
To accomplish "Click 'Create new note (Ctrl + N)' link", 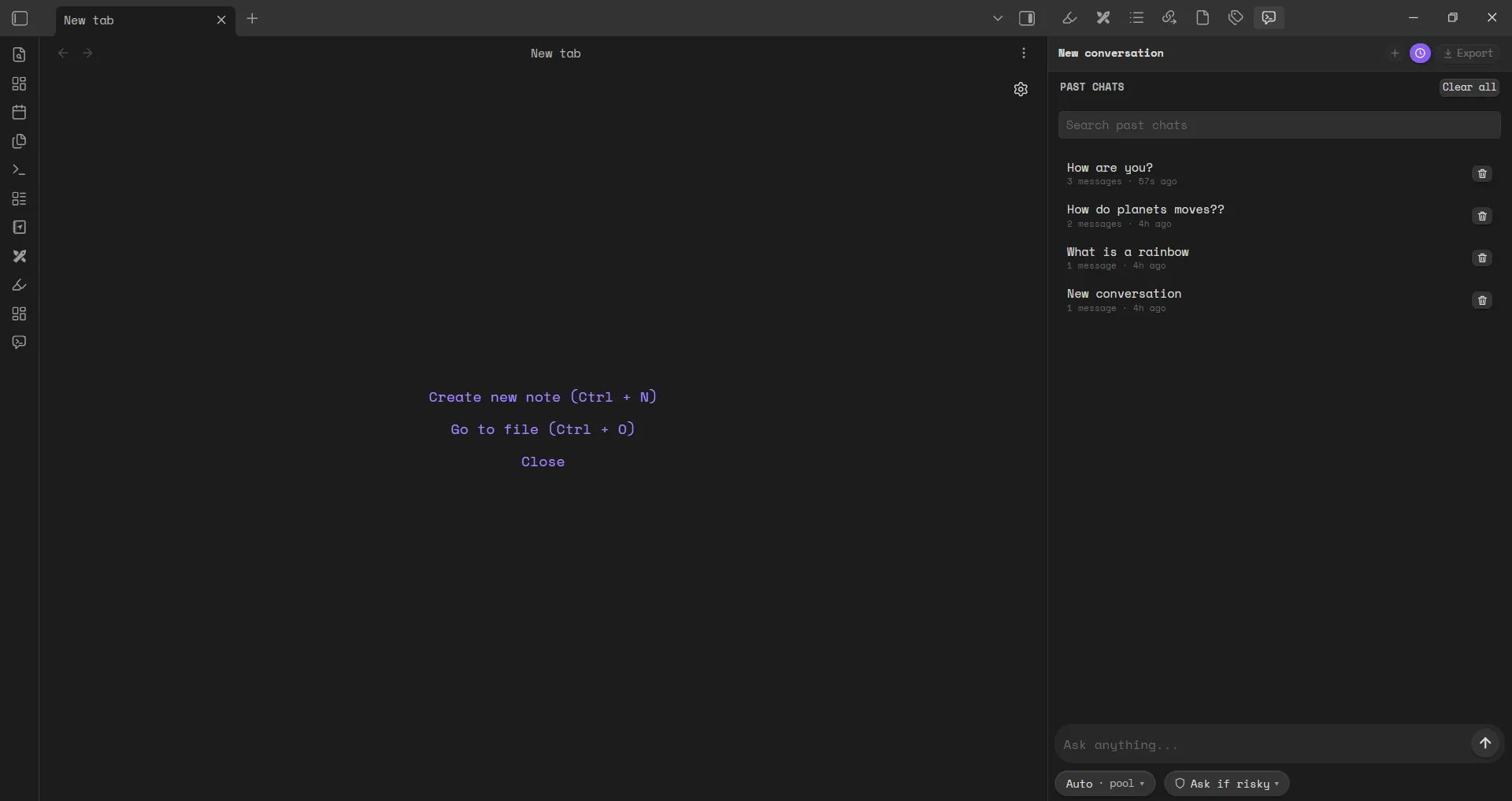I will pyautogui.click(x=543, y=397).
